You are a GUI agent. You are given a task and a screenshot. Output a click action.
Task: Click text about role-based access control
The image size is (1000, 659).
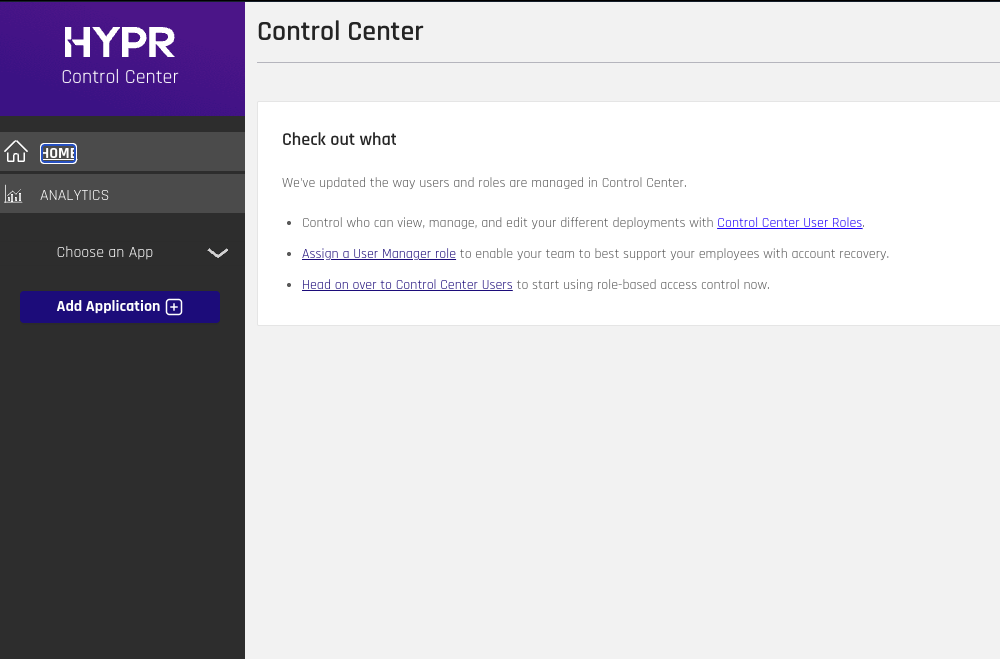tap(643, 285)
